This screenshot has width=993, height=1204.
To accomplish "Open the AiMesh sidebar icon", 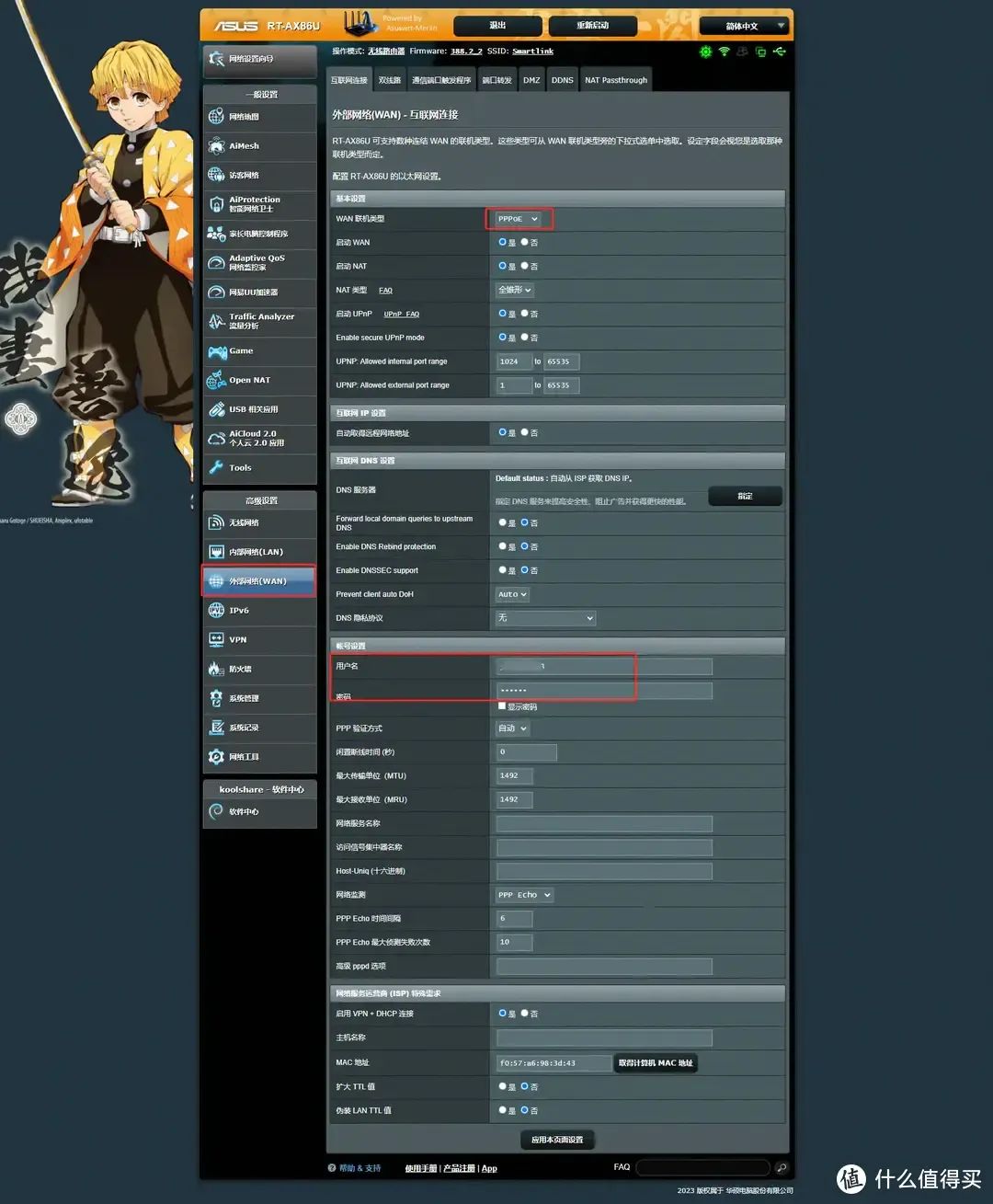I will tap(217, 146).
